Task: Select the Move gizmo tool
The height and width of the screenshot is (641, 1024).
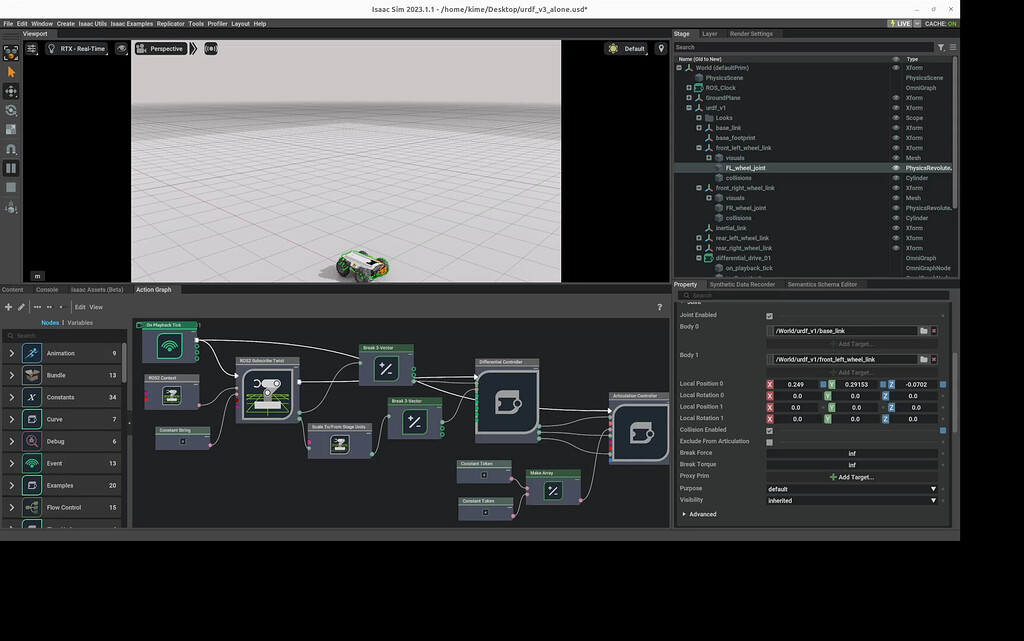Action: 12,91
